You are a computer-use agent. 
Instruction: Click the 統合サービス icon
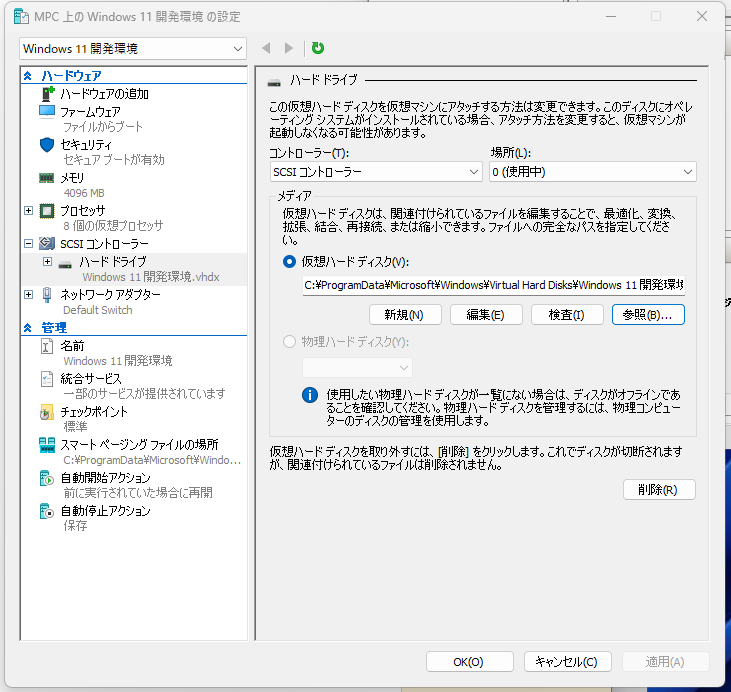(x=47, y=379)
